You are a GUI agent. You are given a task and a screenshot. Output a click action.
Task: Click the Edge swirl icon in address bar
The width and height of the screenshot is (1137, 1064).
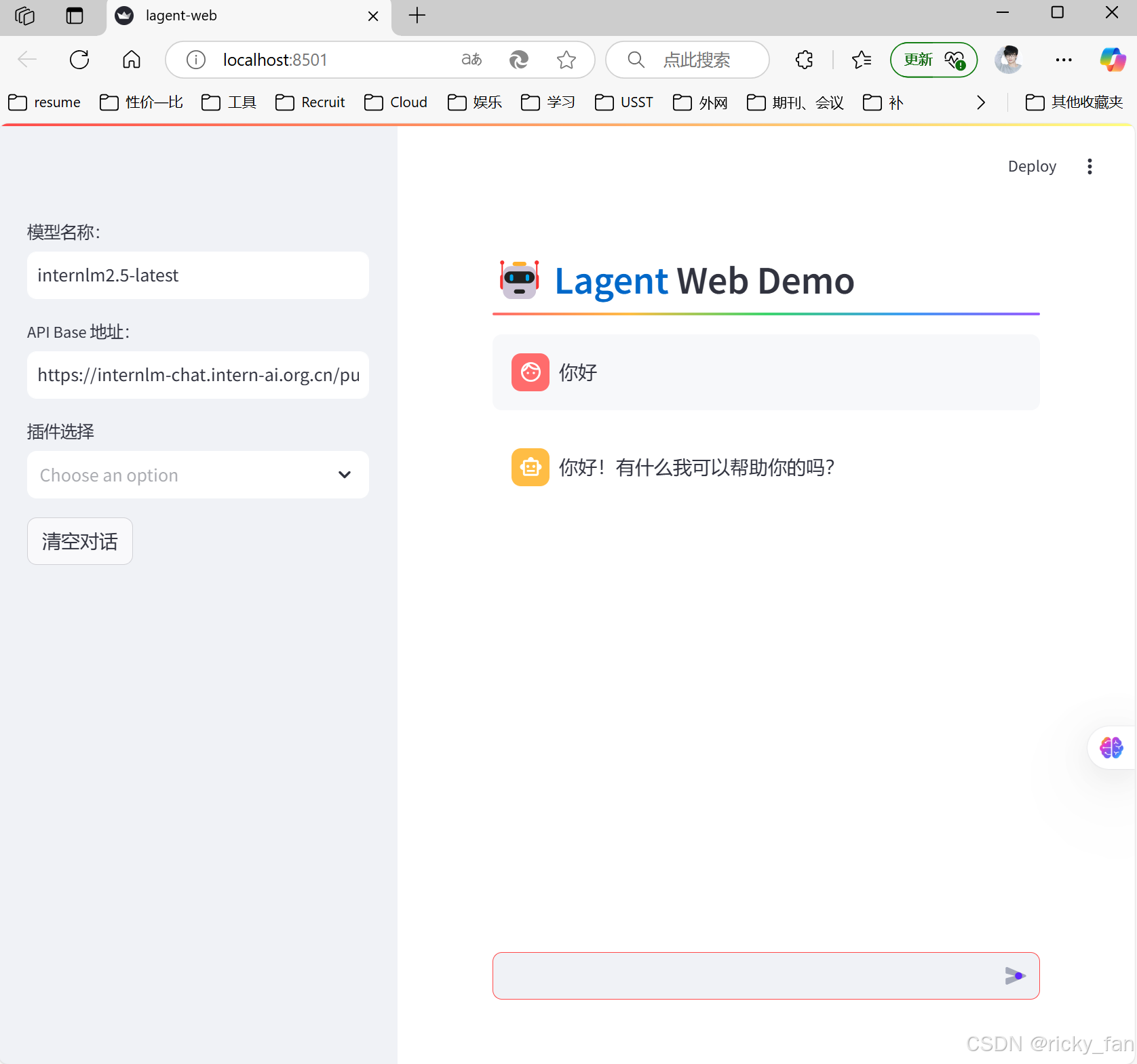pyautogui.click(x=519, y=60)
